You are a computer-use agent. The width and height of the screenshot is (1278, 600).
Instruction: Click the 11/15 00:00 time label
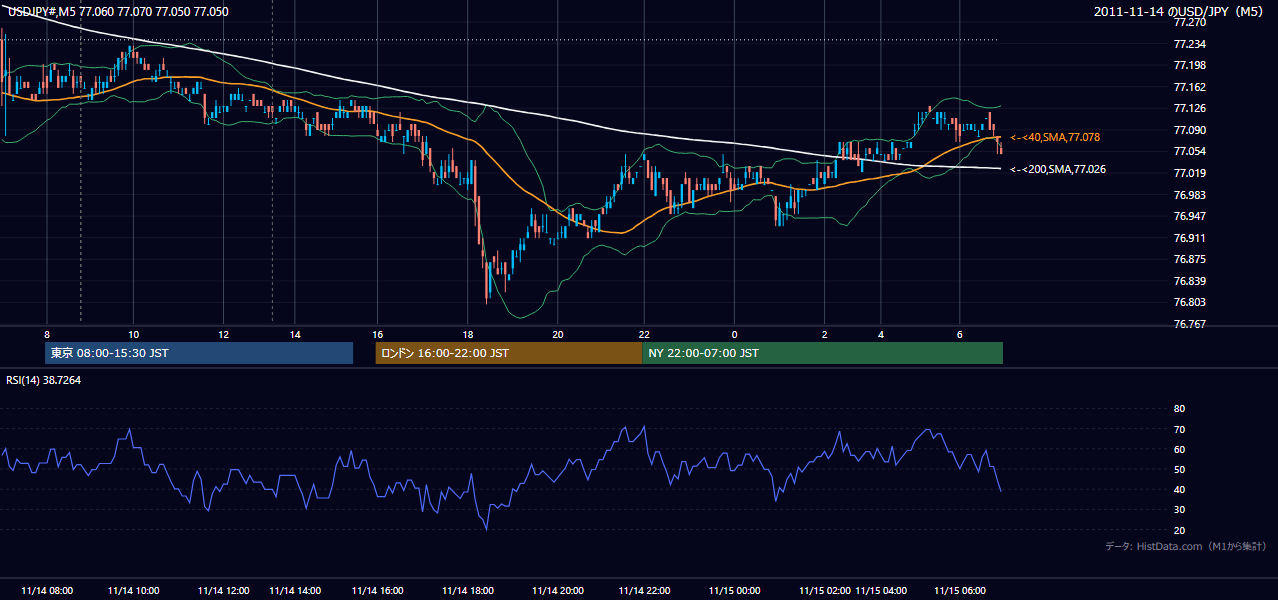(734, 590)
